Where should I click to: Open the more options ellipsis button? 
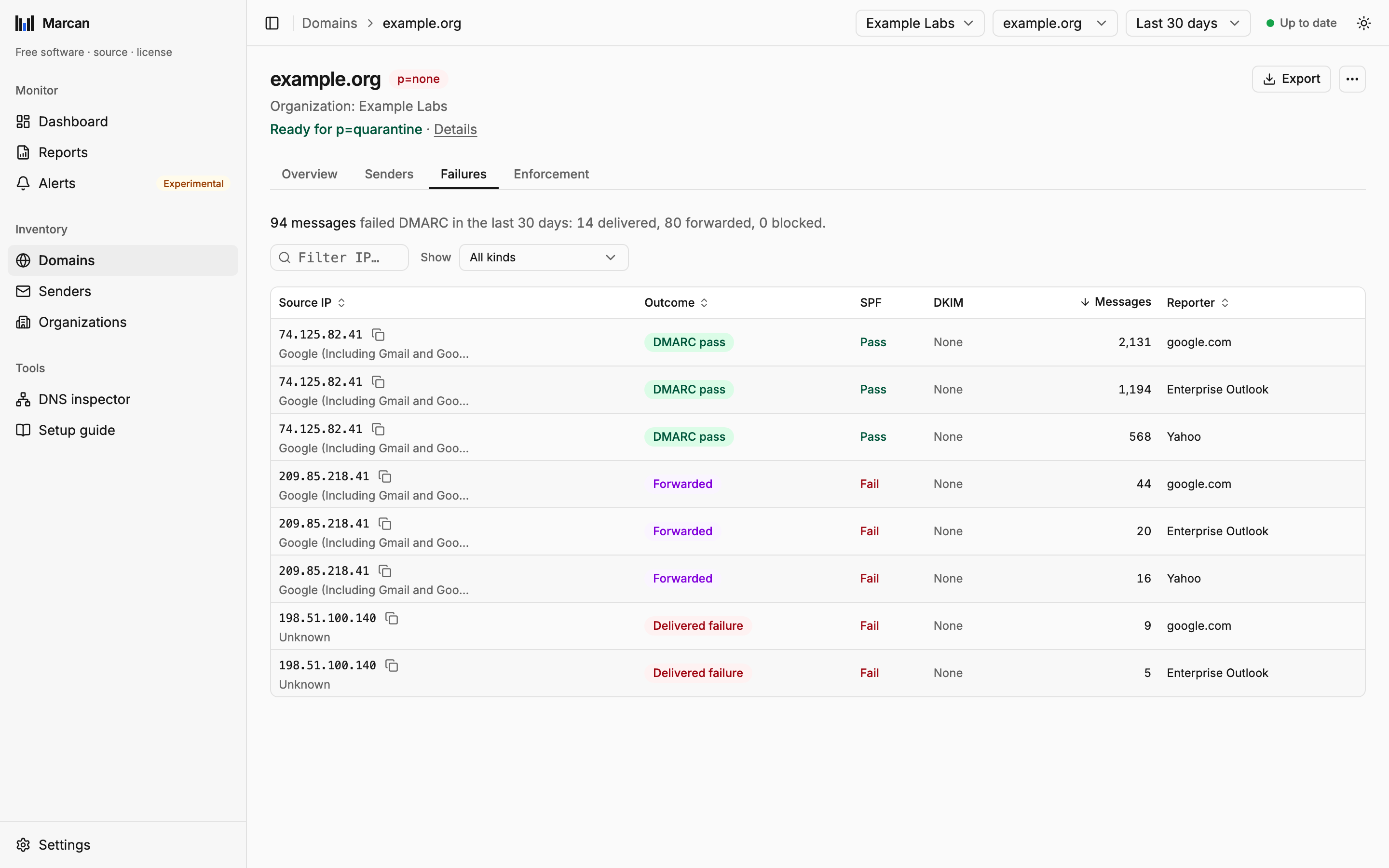pyautogui.click(x=1352, y=79)
